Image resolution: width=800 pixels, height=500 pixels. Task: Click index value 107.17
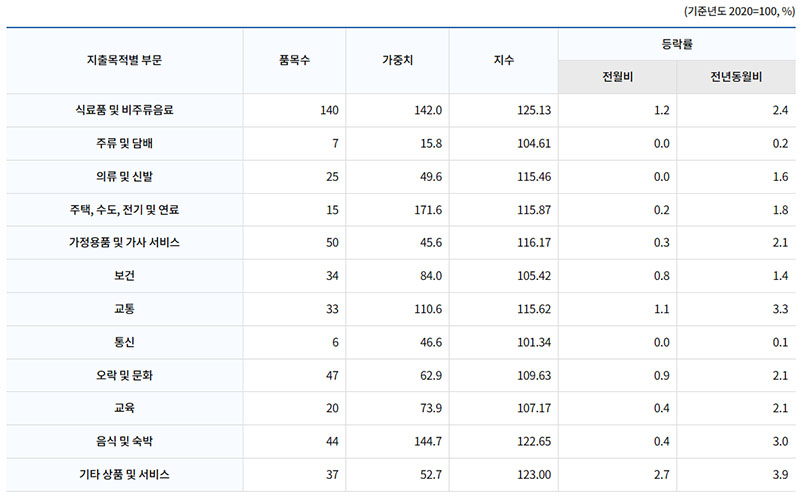coord(534,408)
